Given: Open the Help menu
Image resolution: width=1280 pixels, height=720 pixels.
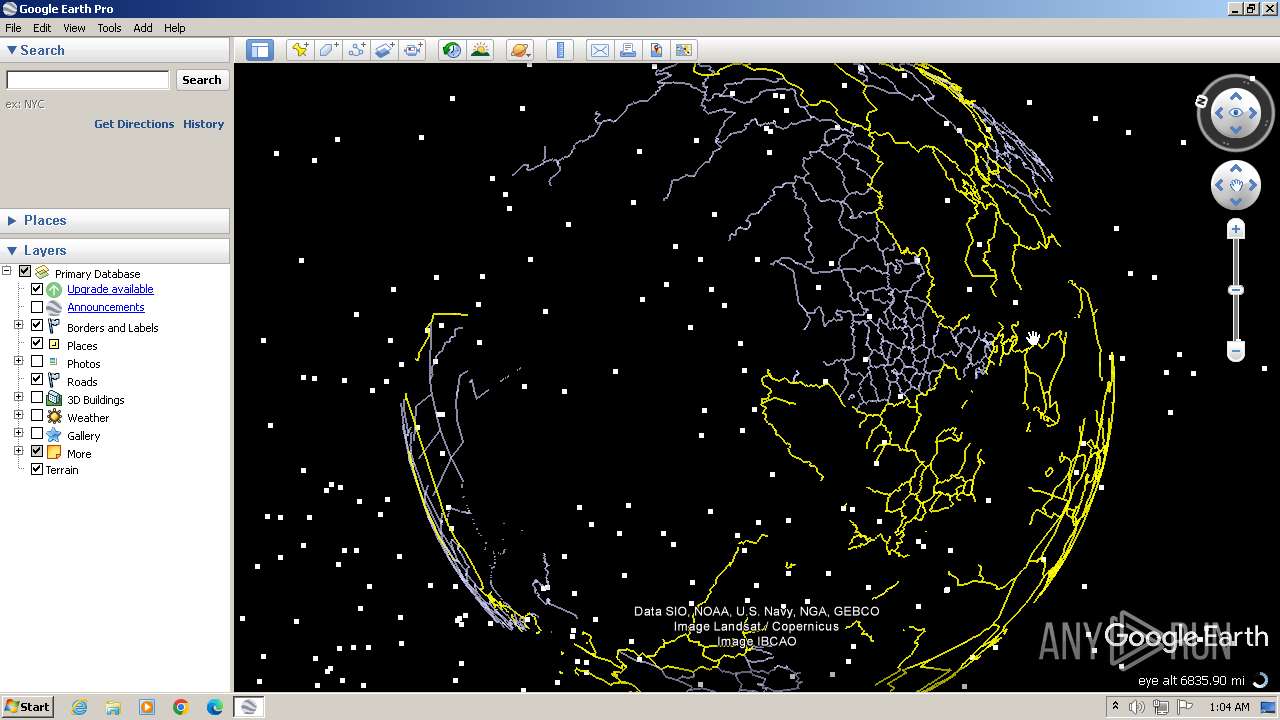Looking at the screenshot, I should tap(175, 28).
